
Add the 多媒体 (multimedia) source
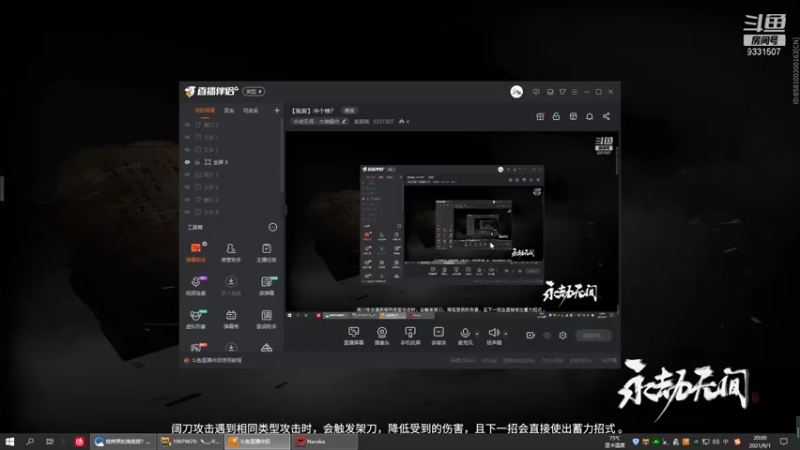(439, 336)
